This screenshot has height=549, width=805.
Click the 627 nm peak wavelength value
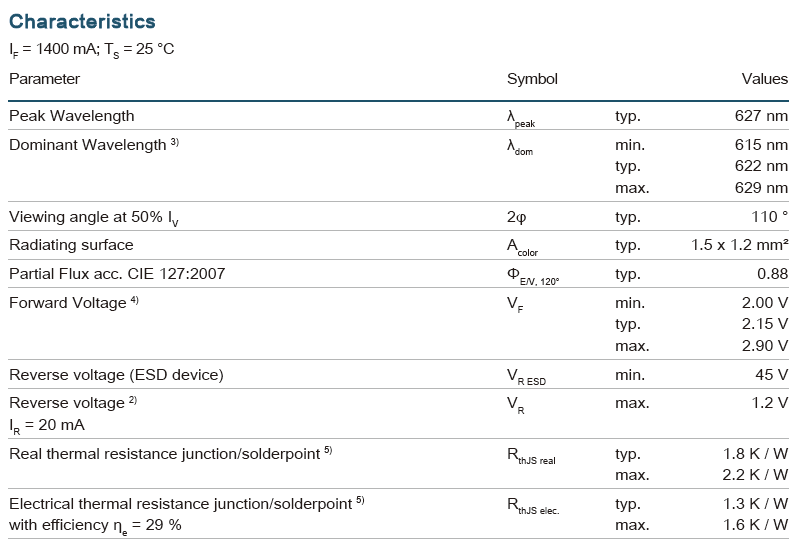(x=761, y=116)
